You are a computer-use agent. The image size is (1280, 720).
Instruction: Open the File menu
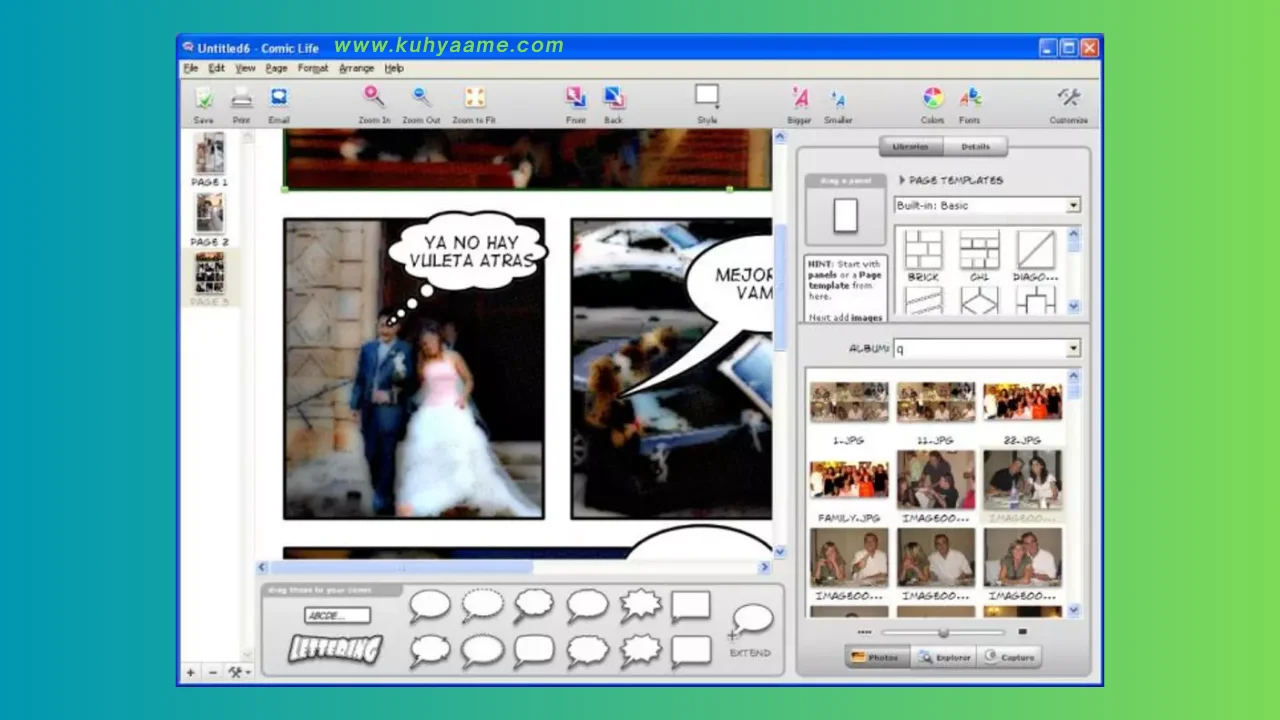click(x=191, y=68)
